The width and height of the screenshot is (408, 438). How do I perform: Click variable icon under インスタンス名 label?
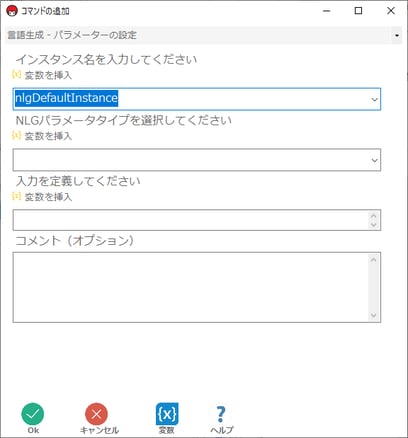pyautogui.click(x=16, y=74)
